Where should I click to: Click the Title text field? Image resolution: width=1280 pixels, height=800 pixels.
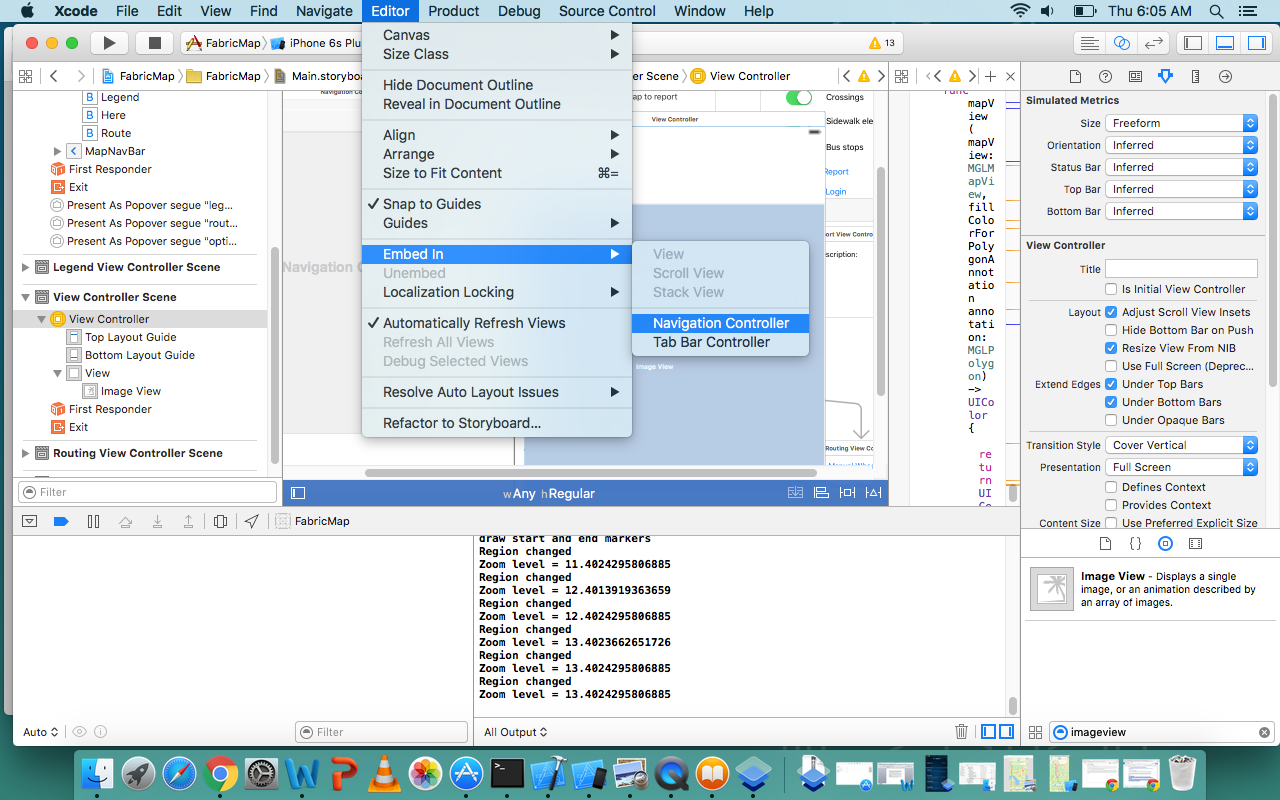[x=1181, y=269]
